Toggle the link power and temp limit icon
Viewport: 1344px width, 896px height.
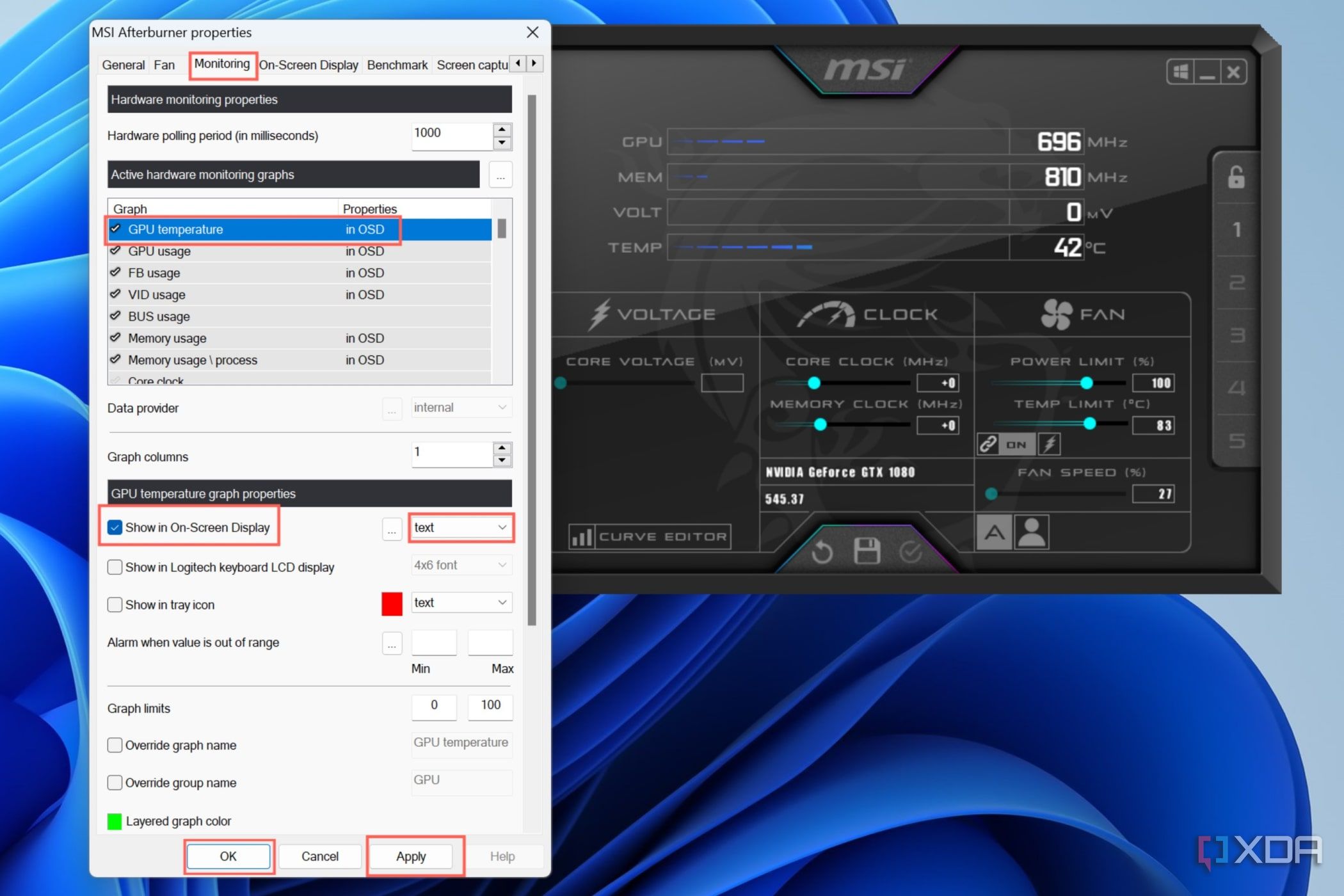[x=988, y=444]
